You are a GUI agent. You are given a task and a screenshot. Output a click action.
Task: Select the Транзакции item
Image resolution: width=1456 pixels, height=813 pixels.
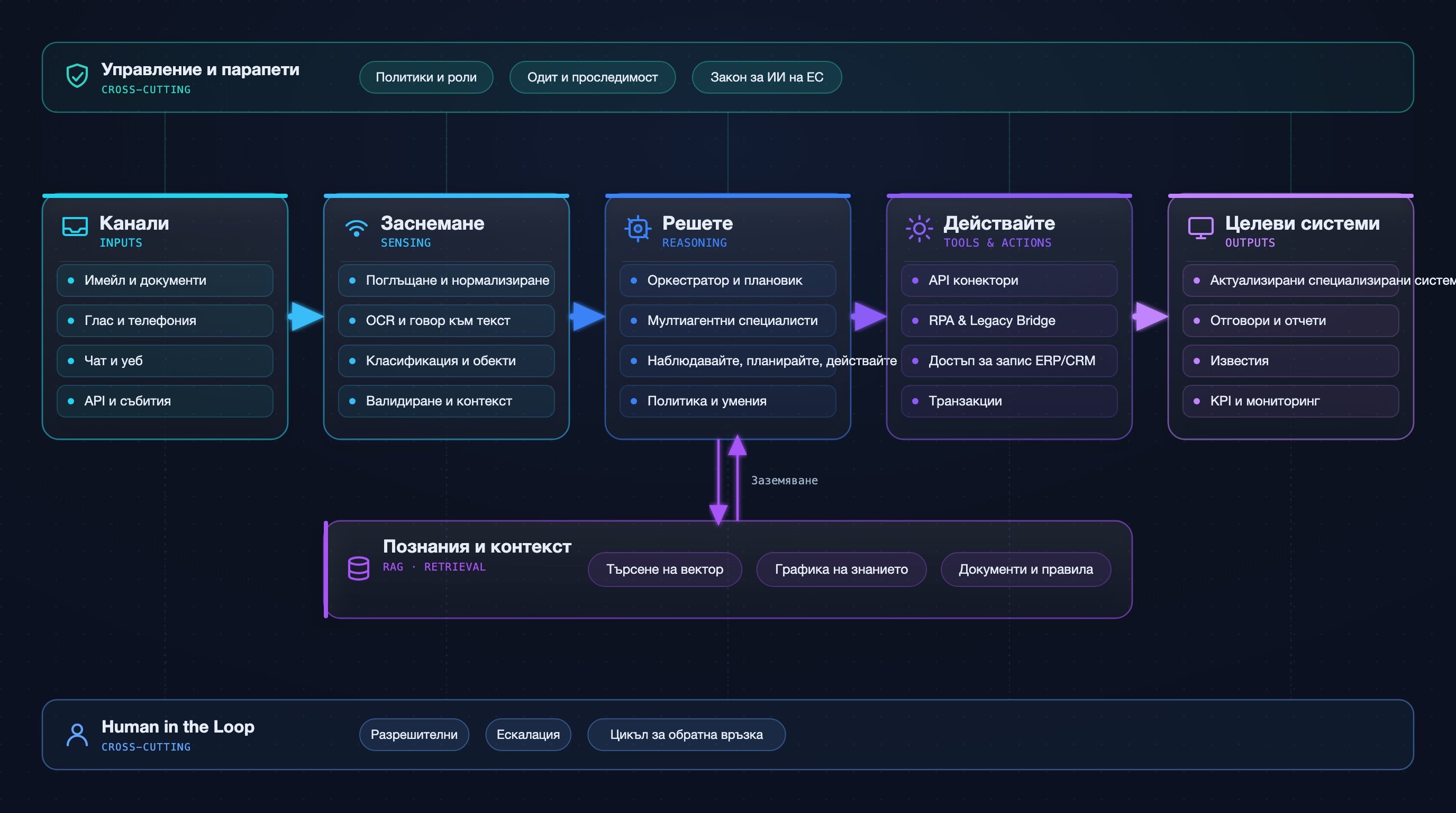[x=1009, y=401]
